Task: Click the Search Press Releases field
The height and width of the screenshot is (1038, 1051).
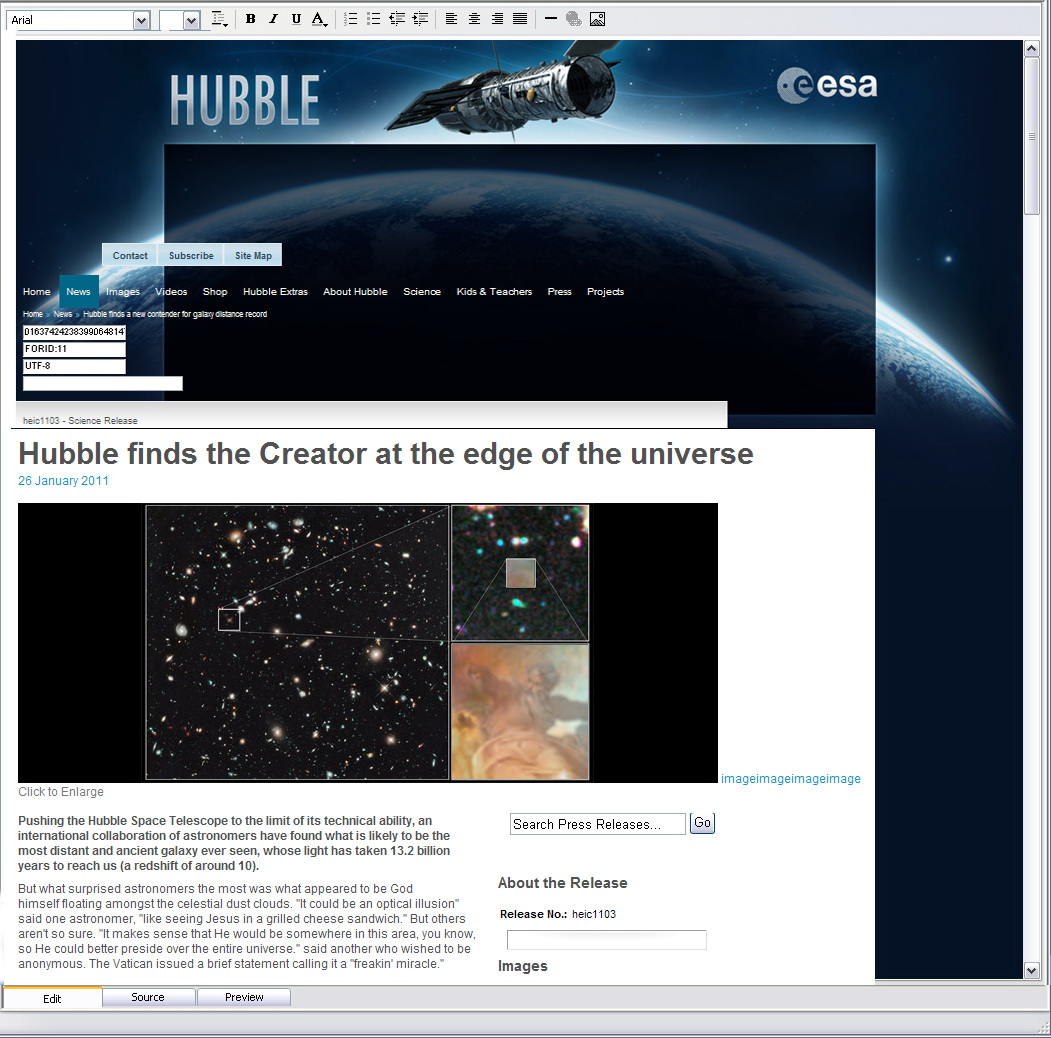Action: point(598,824)
